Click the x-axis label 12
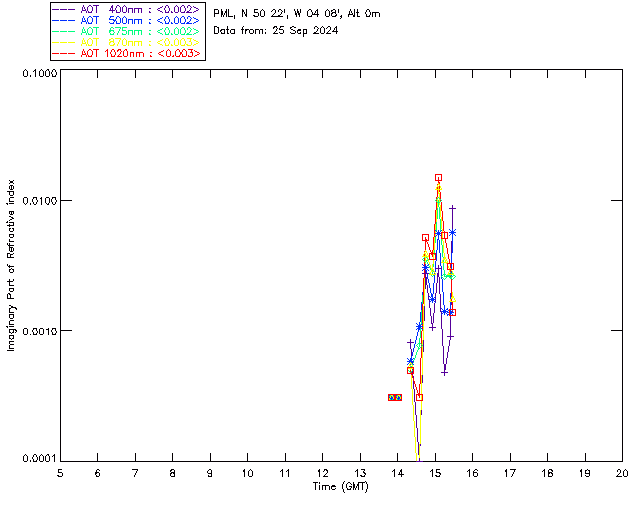 [322, 473]
